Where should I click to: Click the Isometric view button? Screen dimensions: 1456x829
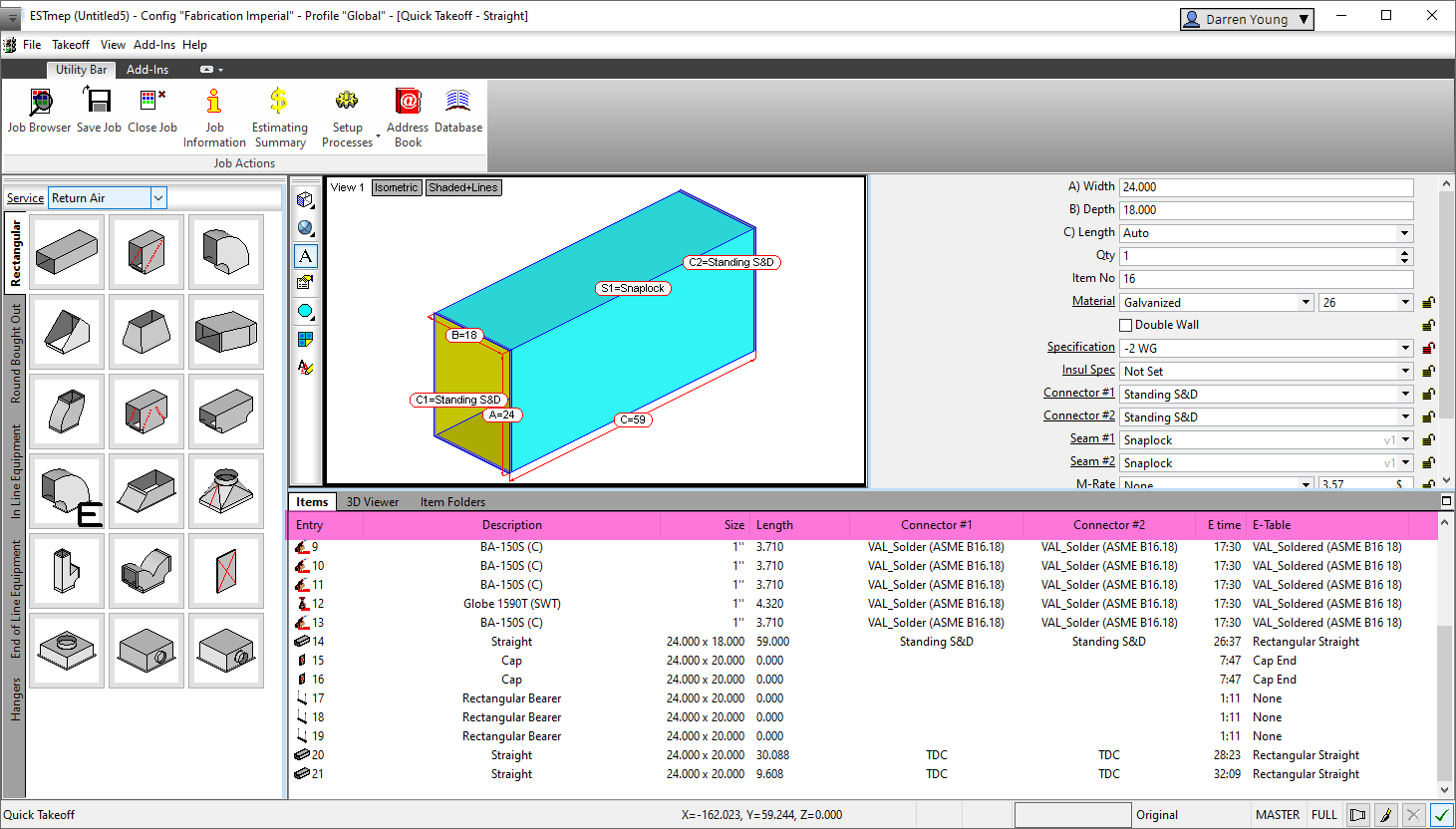tap(397, 187)
